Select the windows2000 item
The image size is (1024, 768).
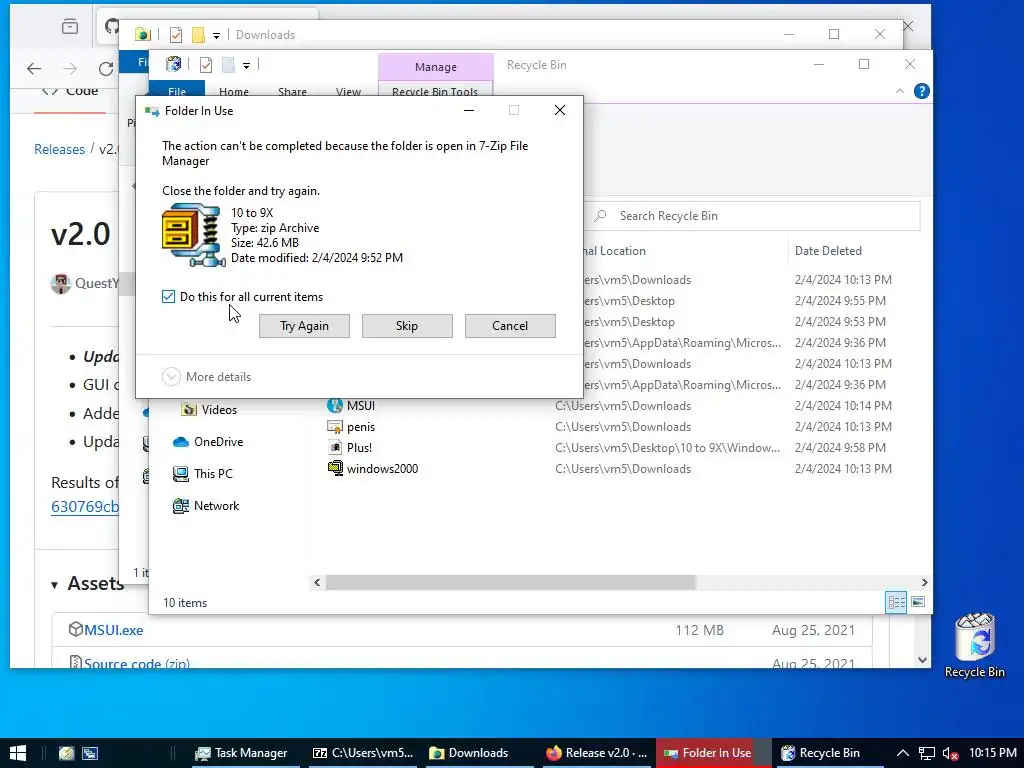click(x=382, y=469)
